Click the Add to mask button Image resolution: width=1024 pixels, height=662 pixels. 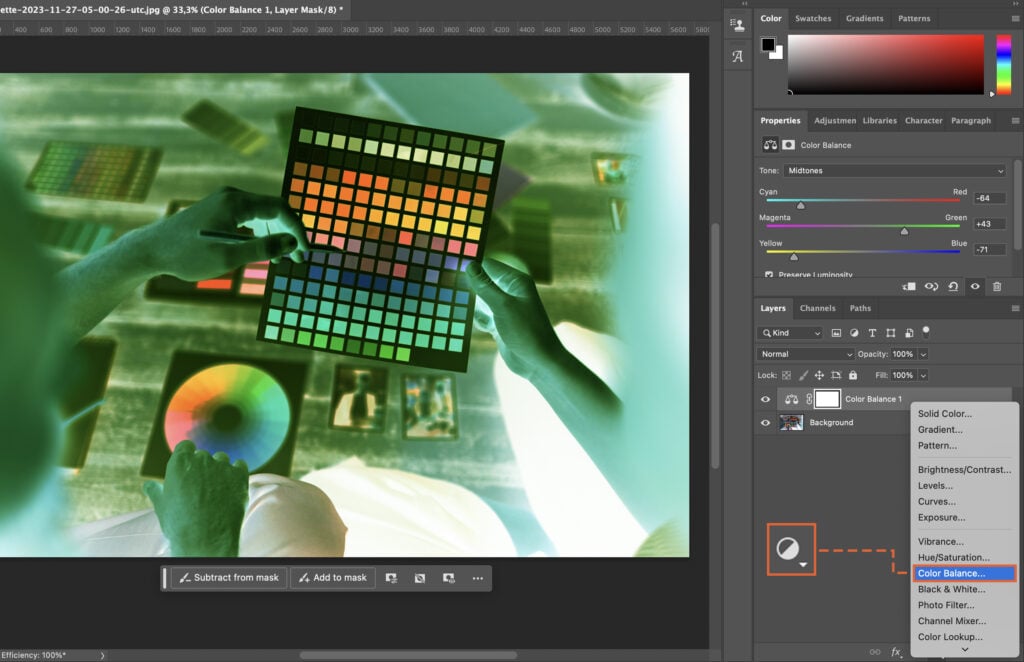332,578
